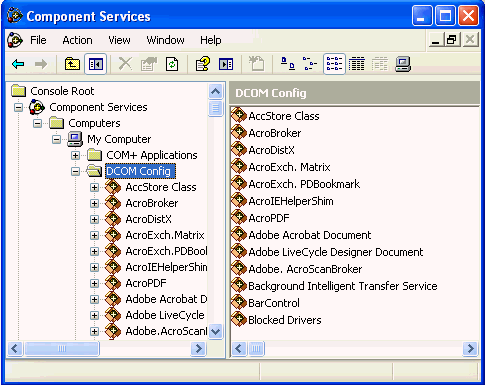
Task: Click tree pane vertical scroll down arrow
Action: point(216,331)
